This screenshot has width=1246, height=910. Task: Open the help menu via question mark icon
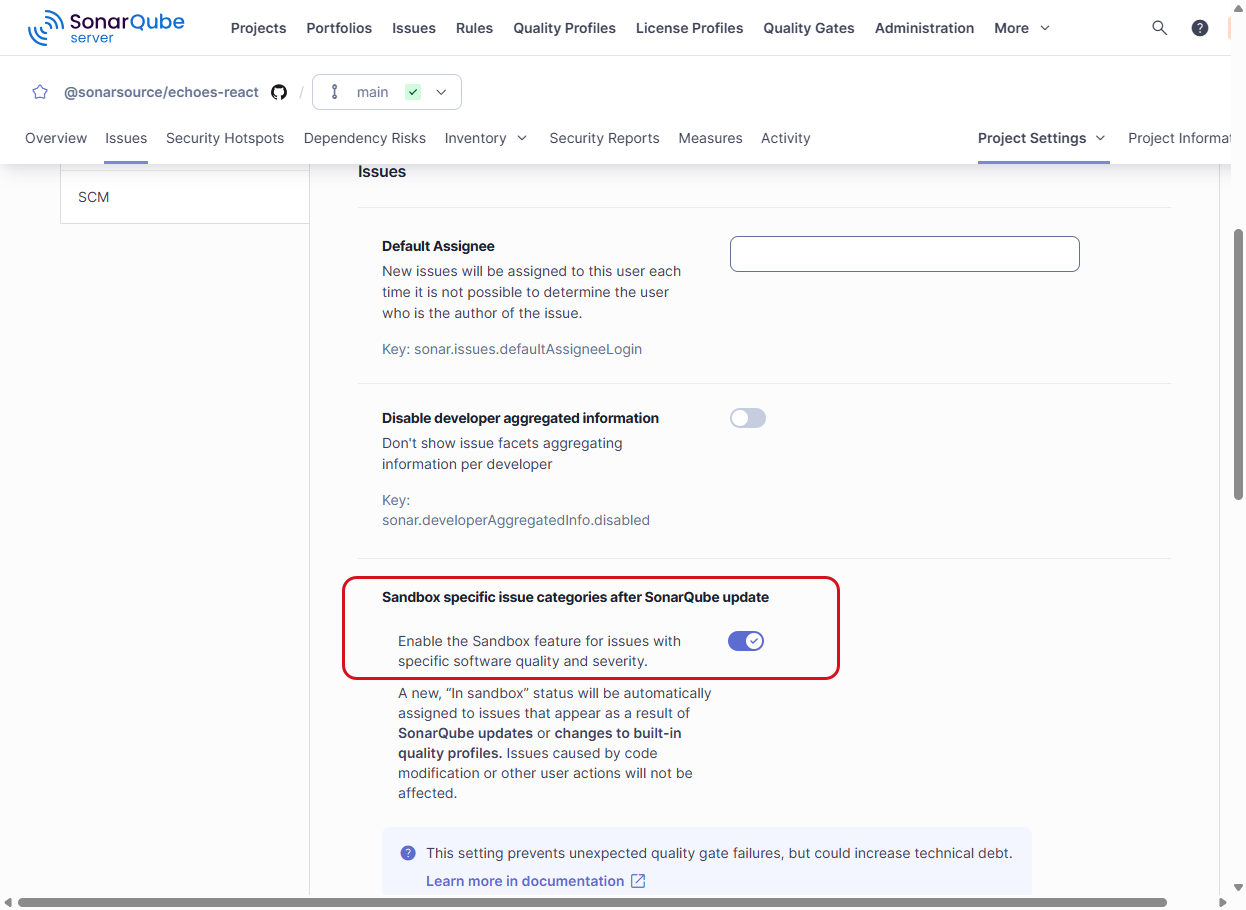tap(1199, 27)
